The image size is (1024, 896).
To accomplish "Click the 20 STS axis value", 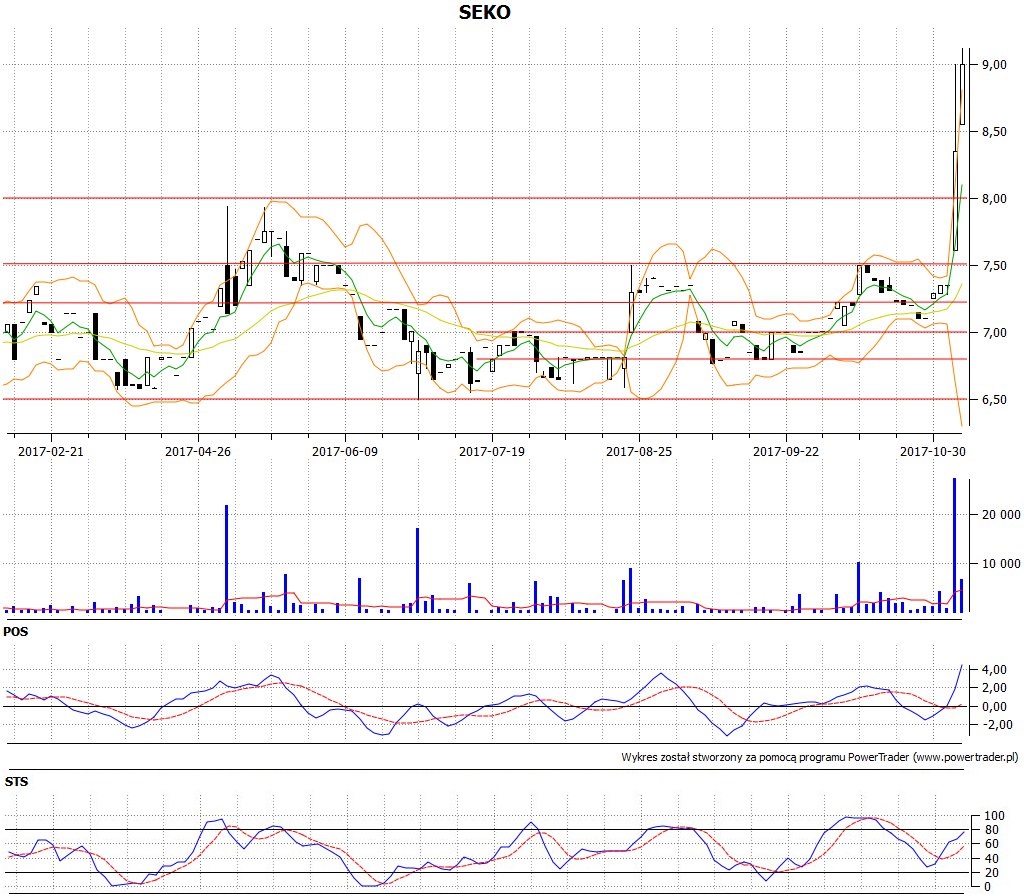I will tap(991, 873).
